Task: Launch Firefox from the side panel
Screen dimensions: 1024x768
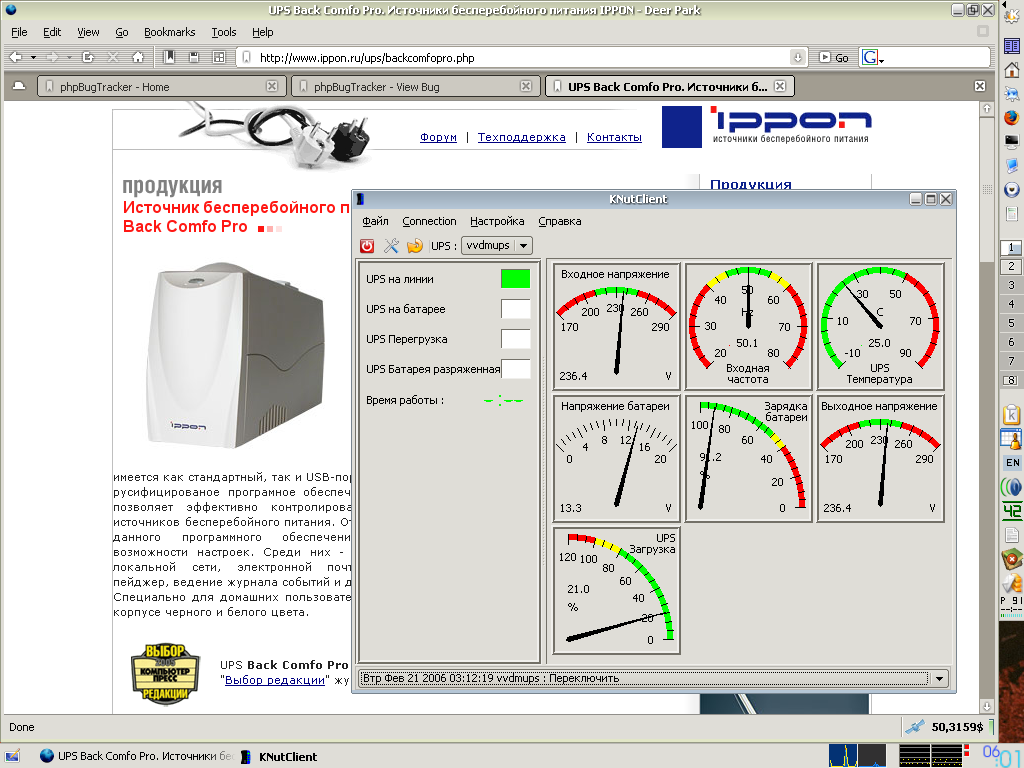Action: (x=1012, y=118)
